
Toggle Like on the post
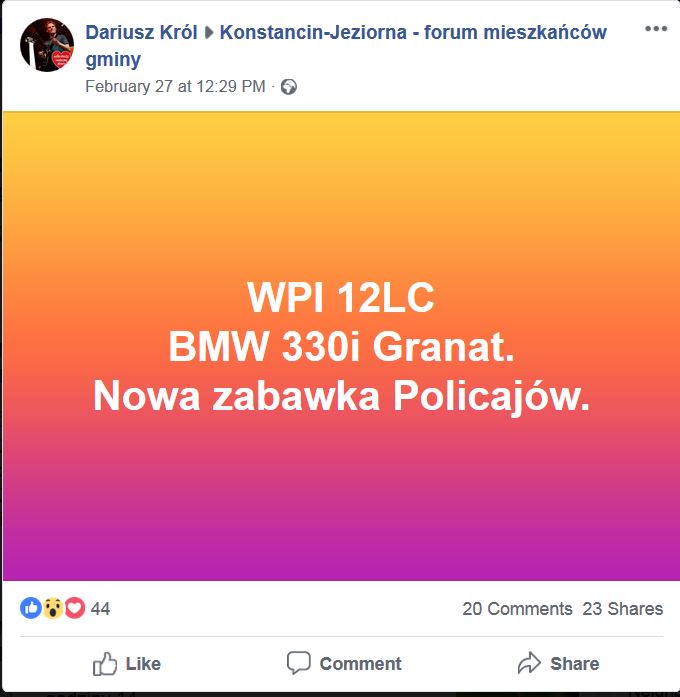(127, 664)
